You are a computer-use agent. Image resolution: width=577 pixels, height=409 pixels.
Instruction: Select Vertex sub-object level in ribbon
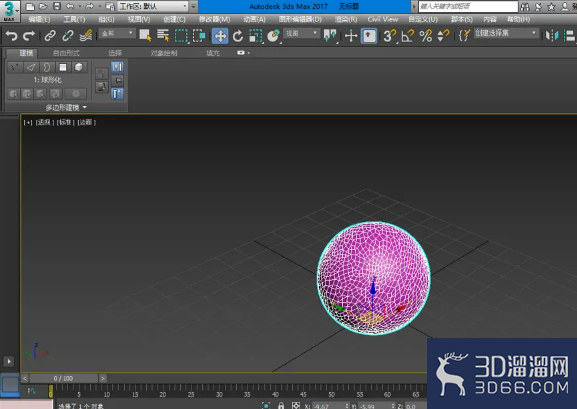tap(15, 67)
